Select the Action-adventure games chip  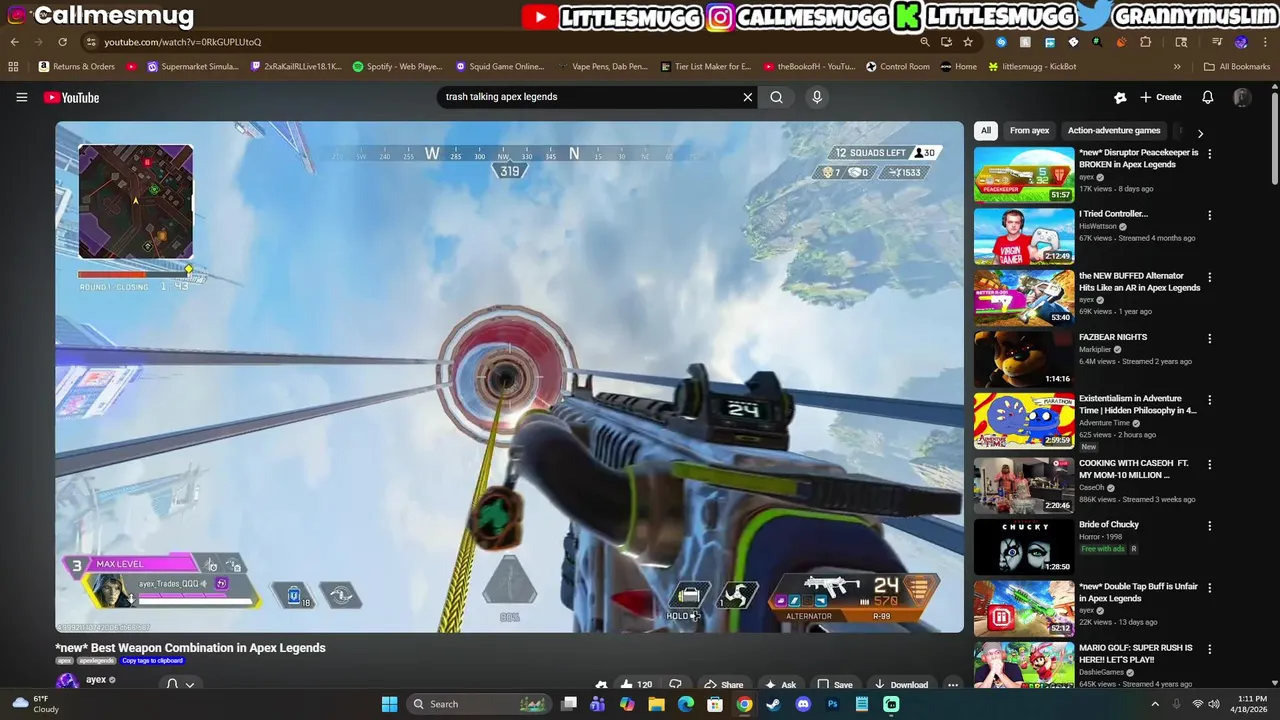pos(1114,130)
